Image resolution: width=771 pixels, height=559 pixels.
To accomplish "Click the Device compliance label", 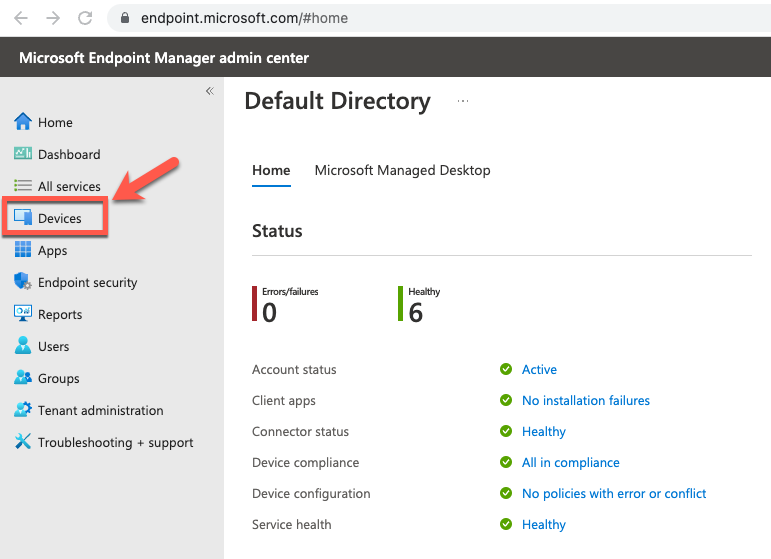I will tap(305, 463).
